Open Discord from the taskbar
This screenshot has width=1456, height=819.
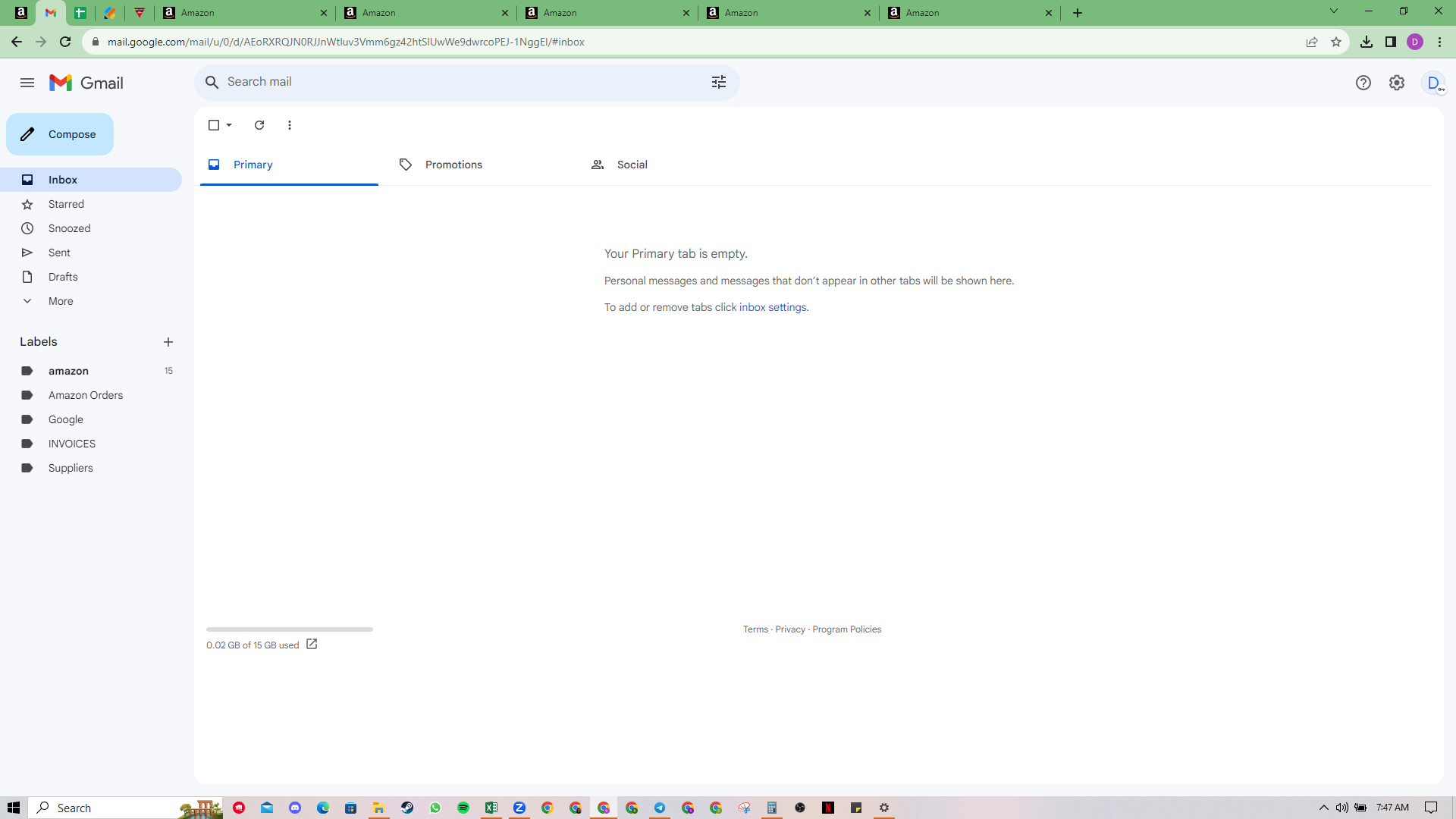(295, 808)
